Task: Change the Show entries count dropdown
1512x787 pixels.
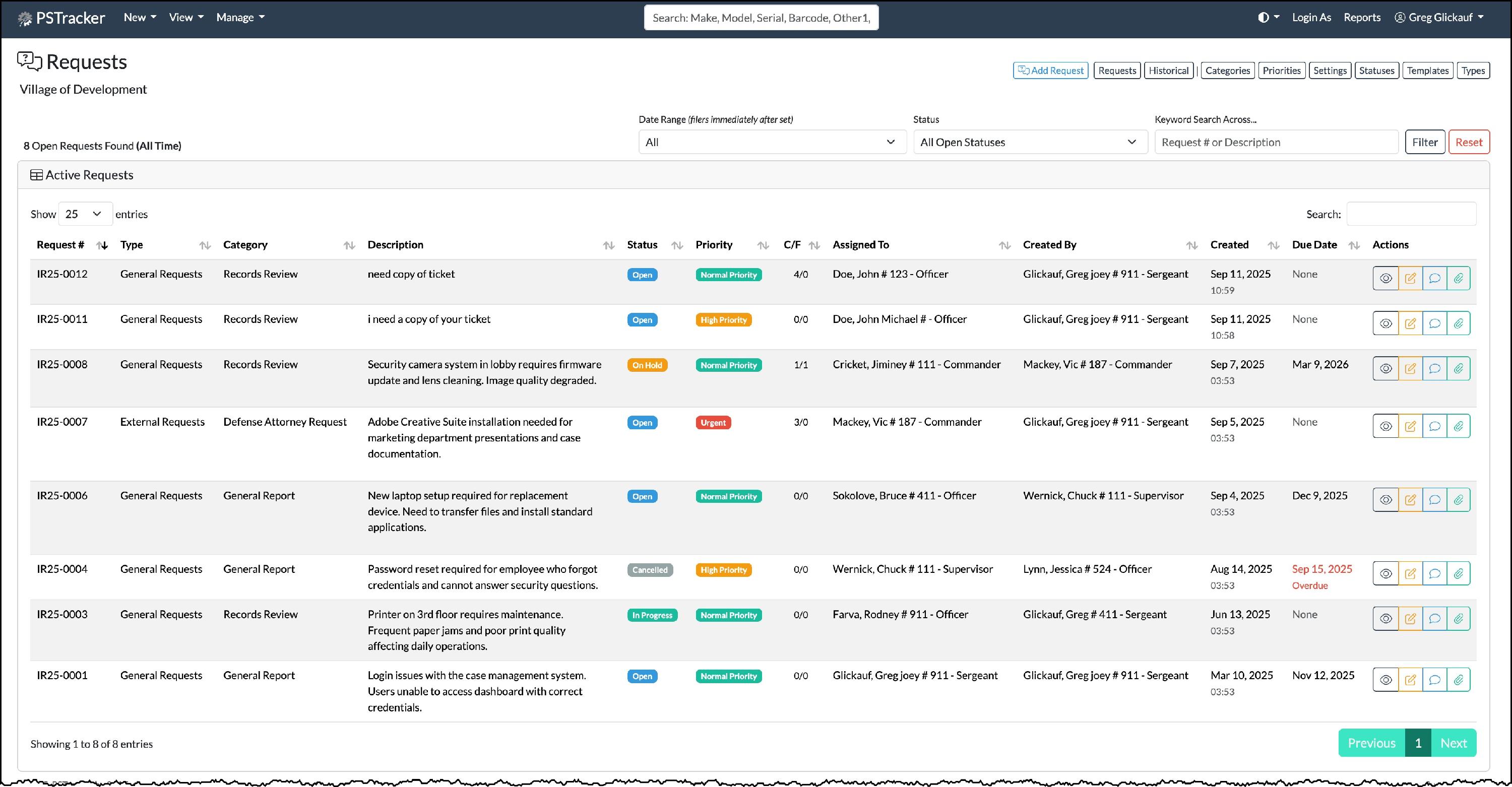Action: click(x=85, y=214)
